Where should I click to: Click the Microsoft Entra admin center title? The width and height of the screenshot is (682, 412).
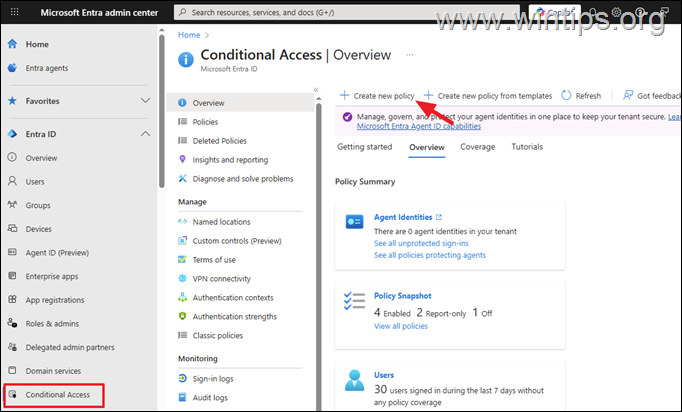99,13
